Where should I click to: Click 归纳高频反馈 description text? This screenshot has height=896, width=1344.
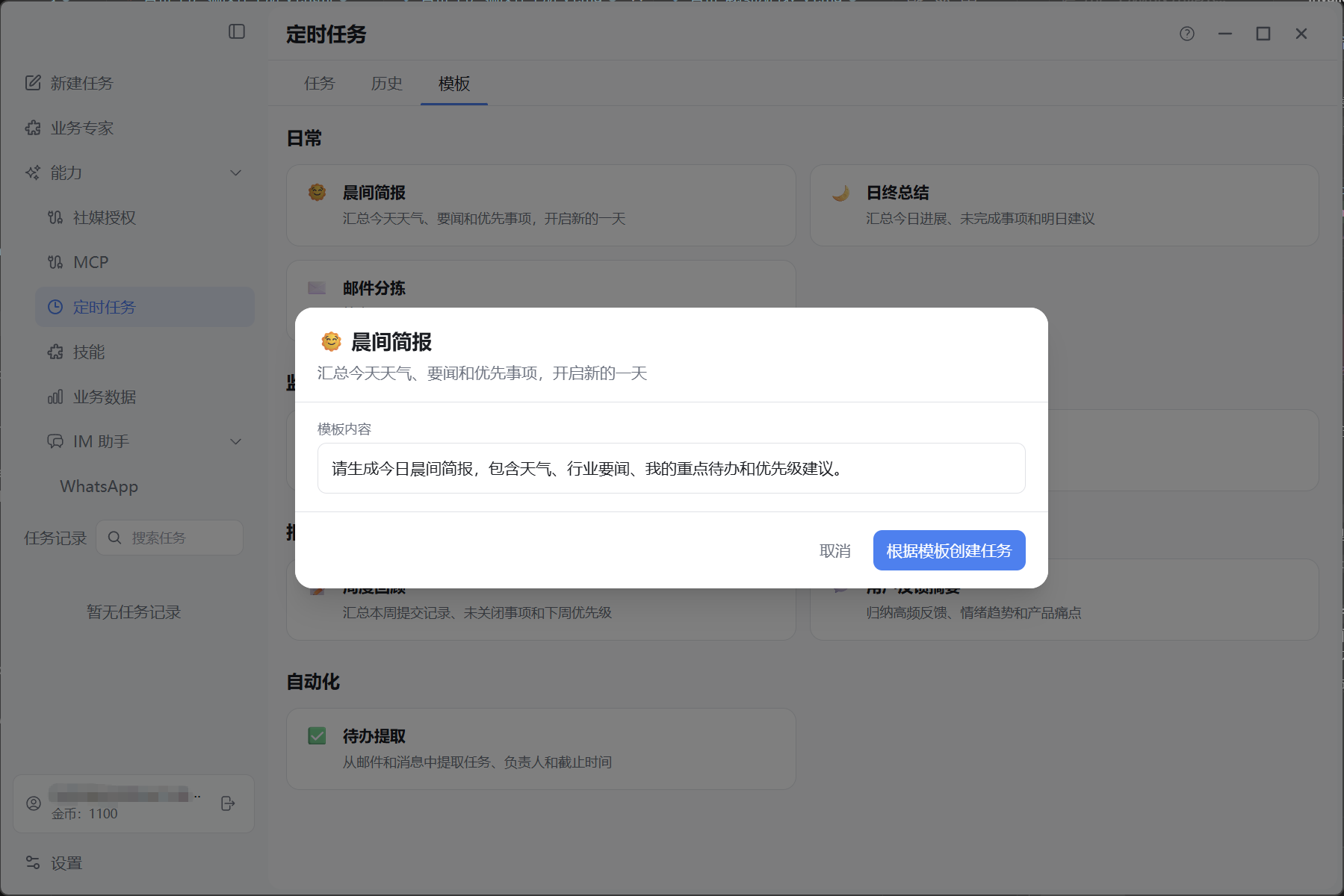click(x=974, y=613)
